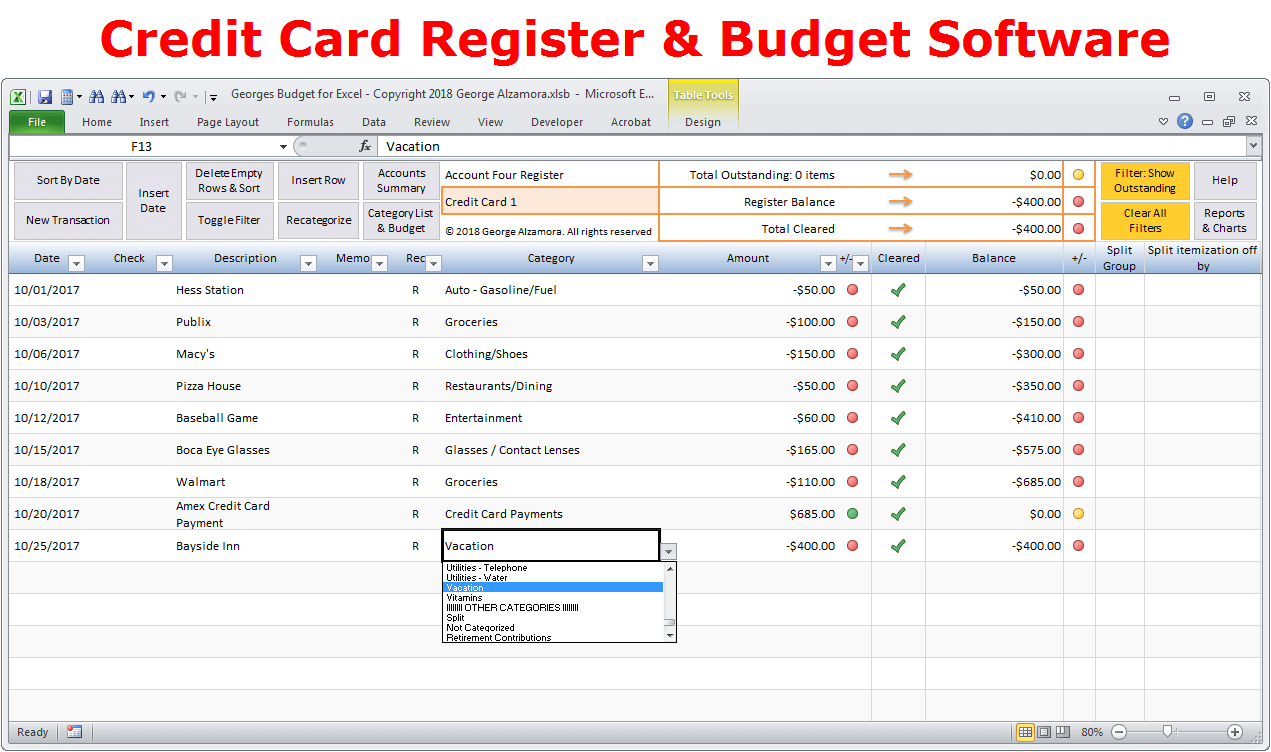Expand the Amount column filter dropdown
Screen dimensions: 1271x752
pos(827,264)
